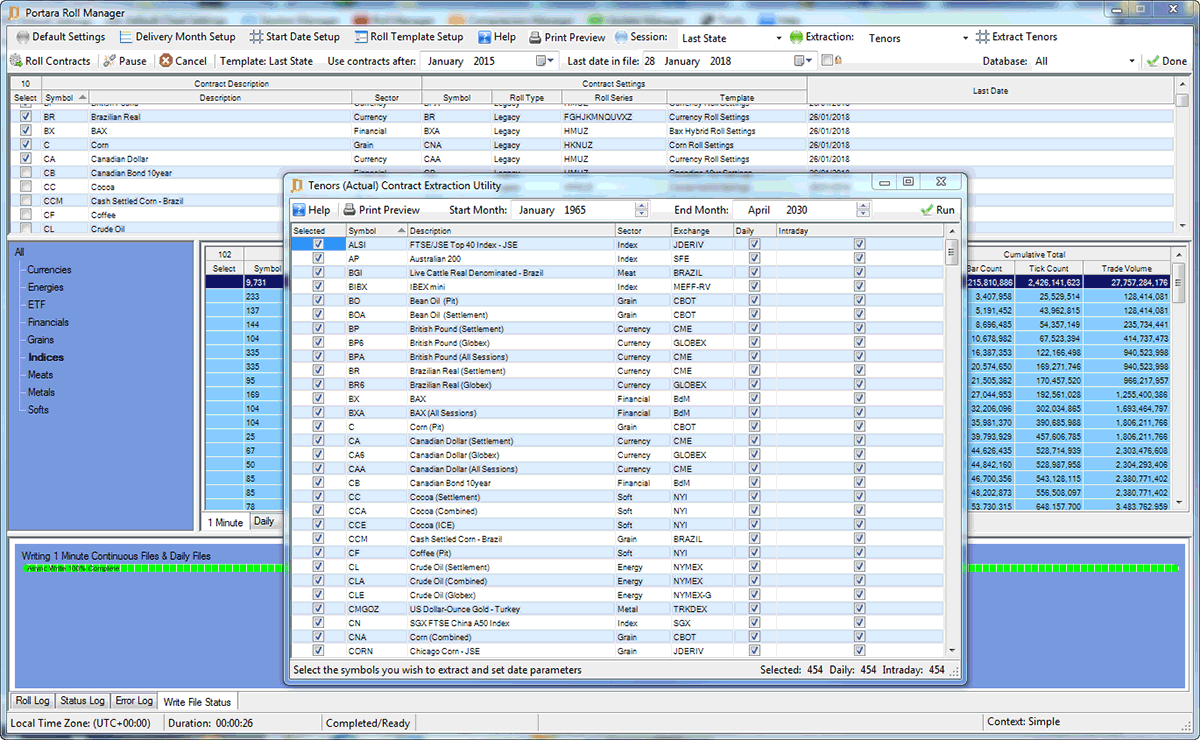
Task: Check Select box for Cocoa contract
Action: coord(25,187)
